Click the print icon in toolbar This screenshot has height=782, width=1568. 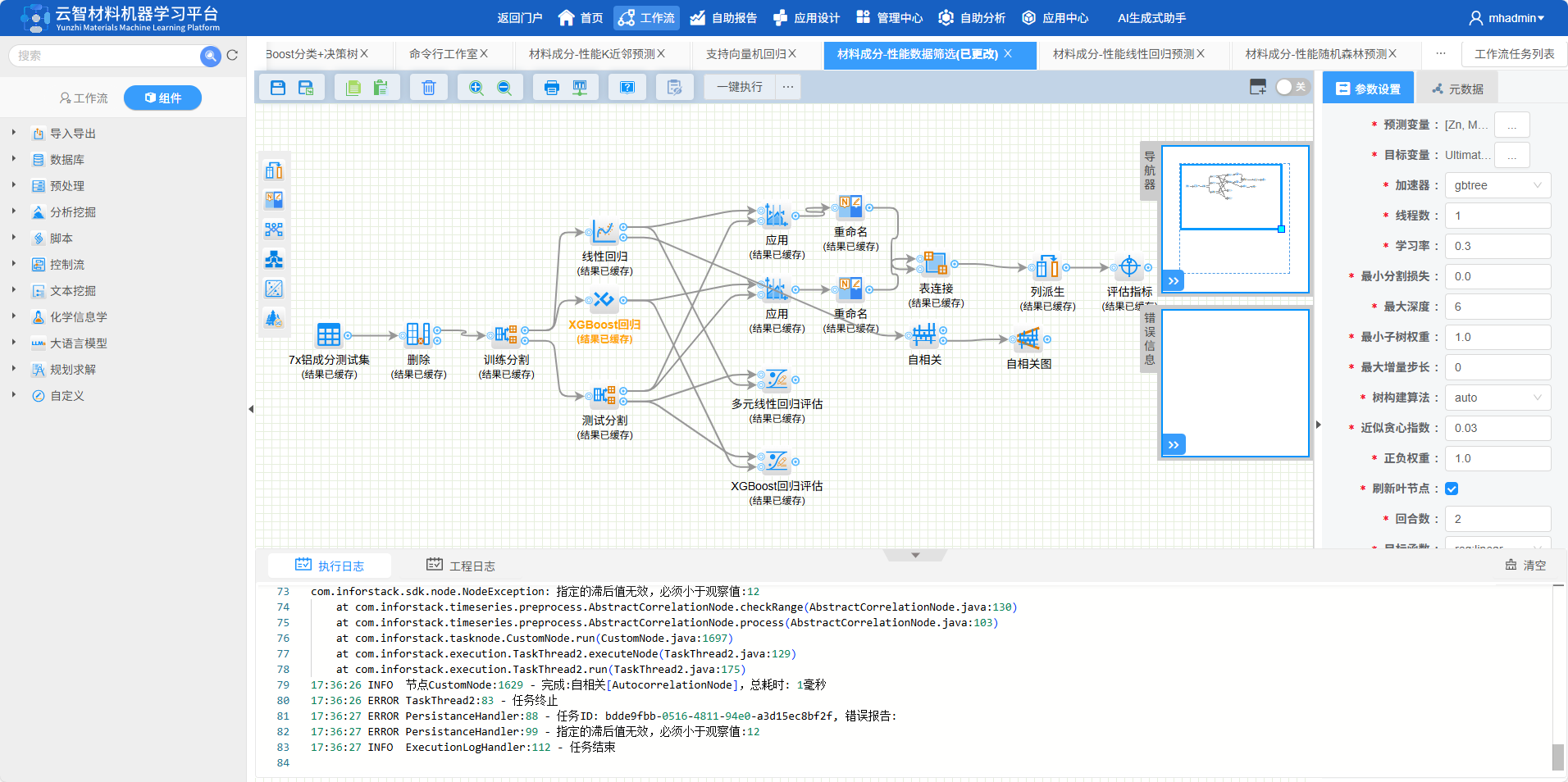(552, 88)
